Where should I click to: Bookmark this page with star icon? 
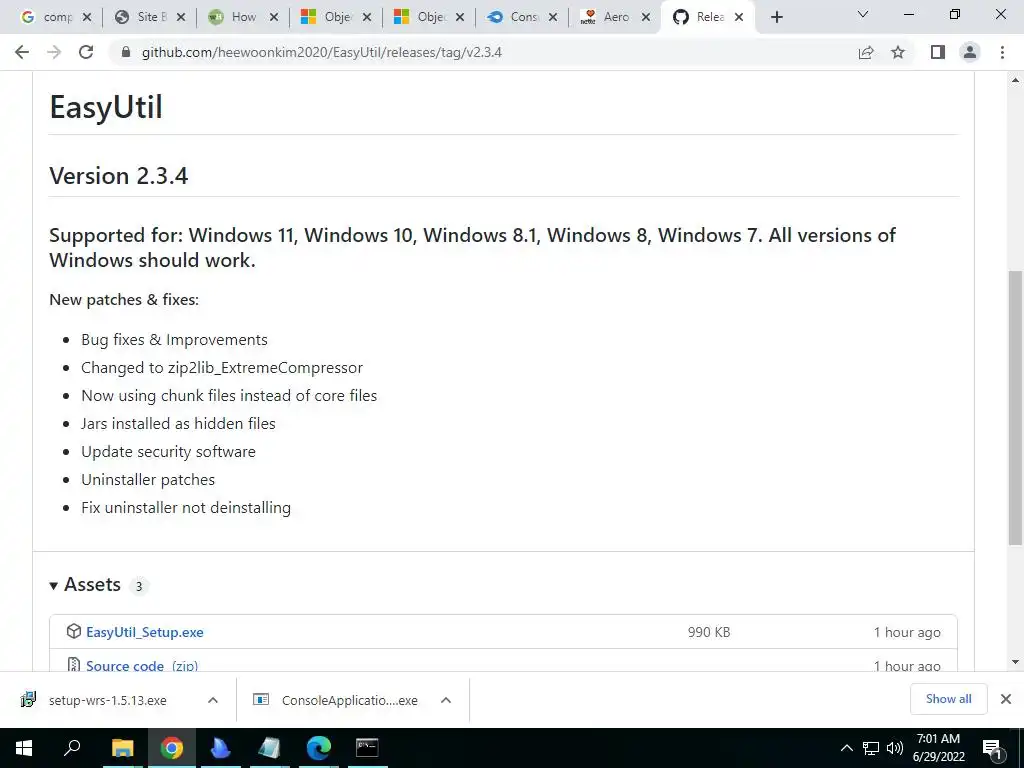tap(898, 52)
